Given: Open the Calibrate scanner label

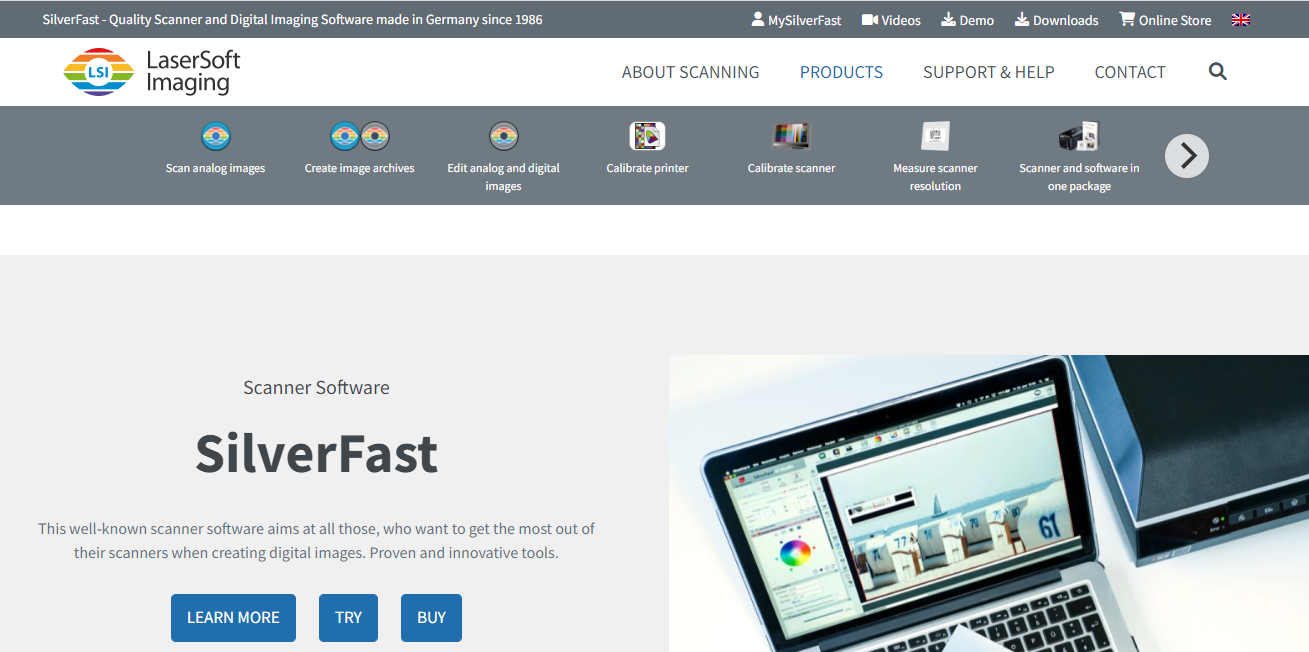Looking at the screenshot, I should 791,168.
